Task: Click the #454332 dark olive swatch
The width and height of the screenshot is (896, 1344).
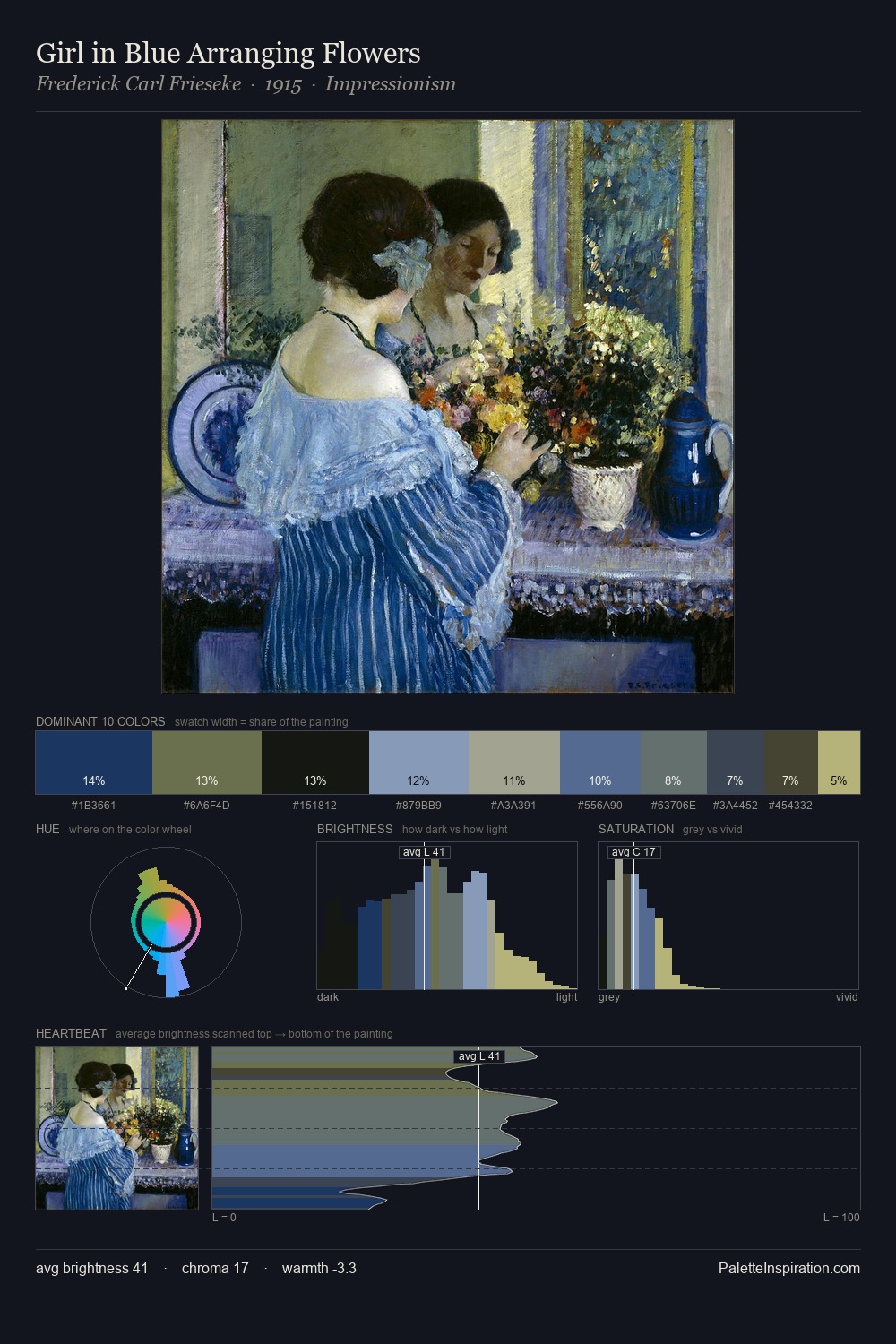Action: point(790,762)
